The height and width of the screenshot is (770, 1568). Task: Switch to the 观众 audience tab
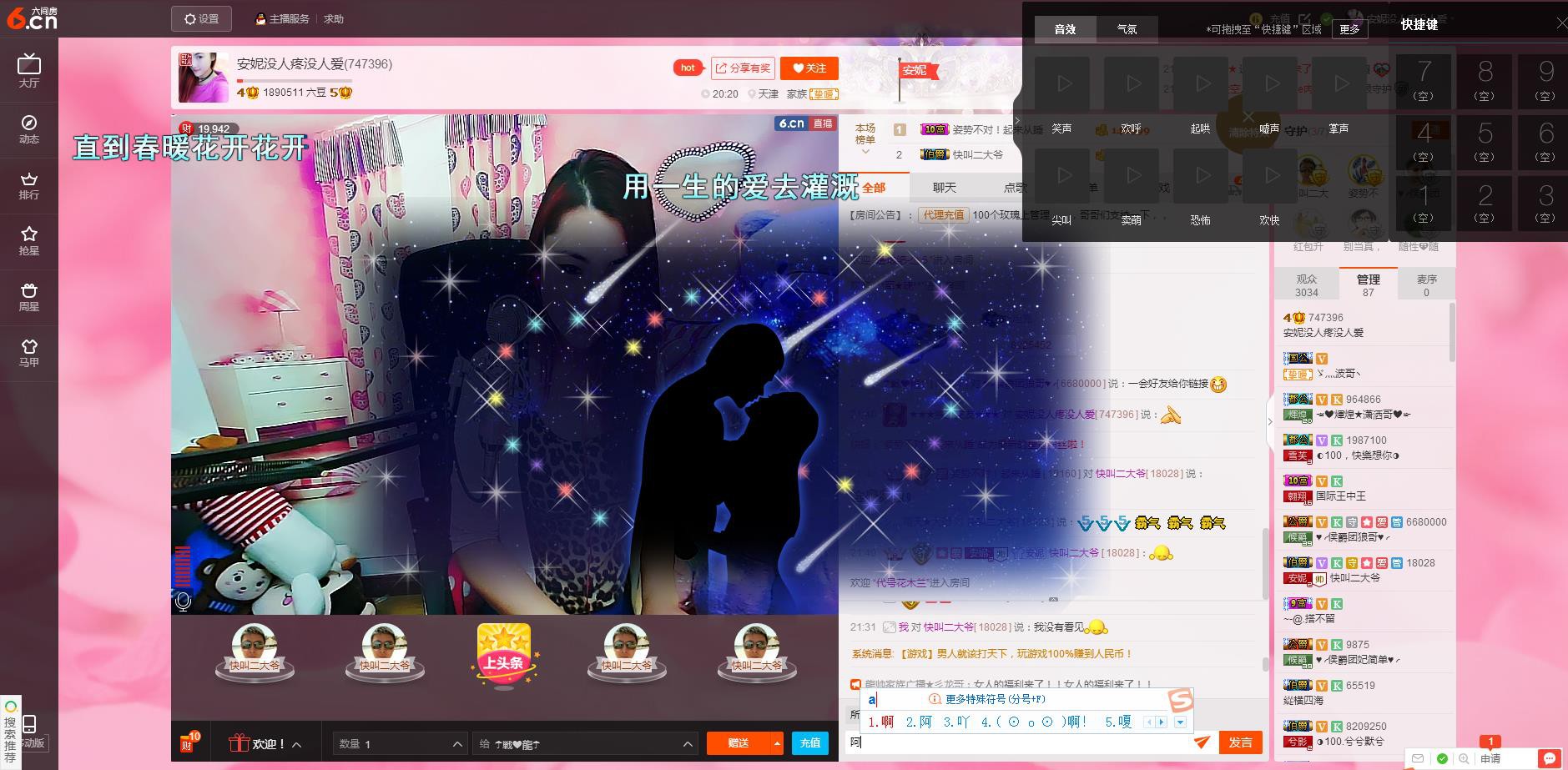coord(1306,284)
